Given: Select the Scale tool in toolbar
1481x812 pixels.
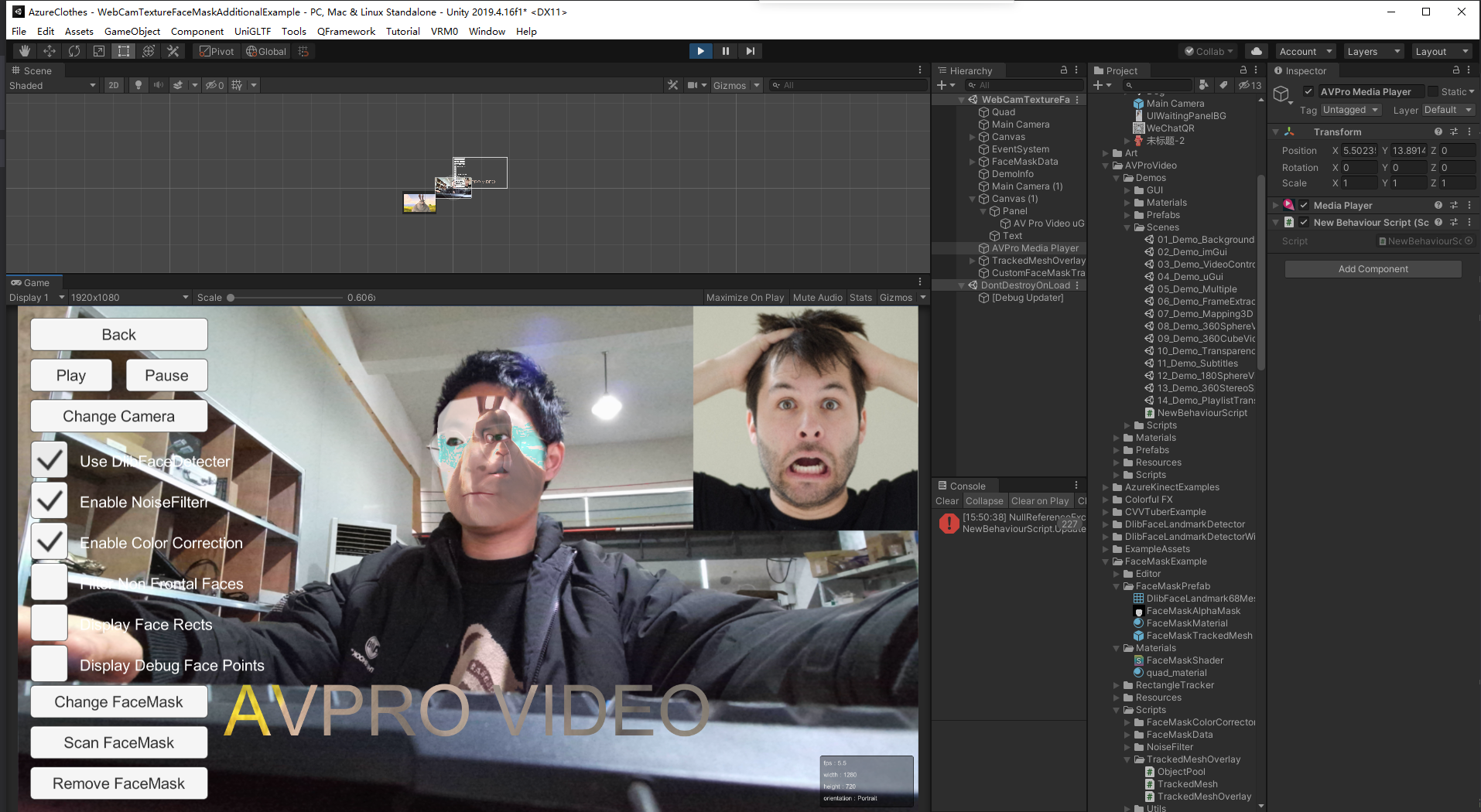Looking at the screenshot, I should 99,51.
